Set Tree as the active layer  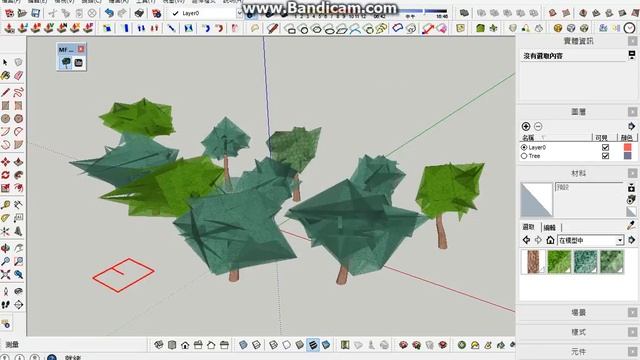tap(524, 156)
